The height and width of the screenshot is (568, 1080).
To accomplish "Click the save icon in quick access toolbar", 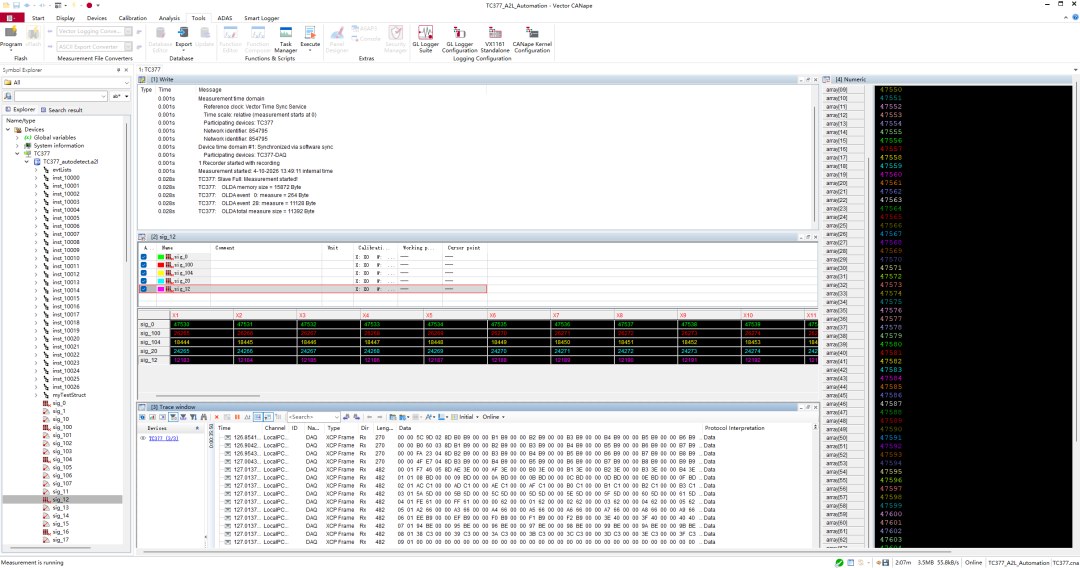I will pyautogui.click(x=16, y=6).
